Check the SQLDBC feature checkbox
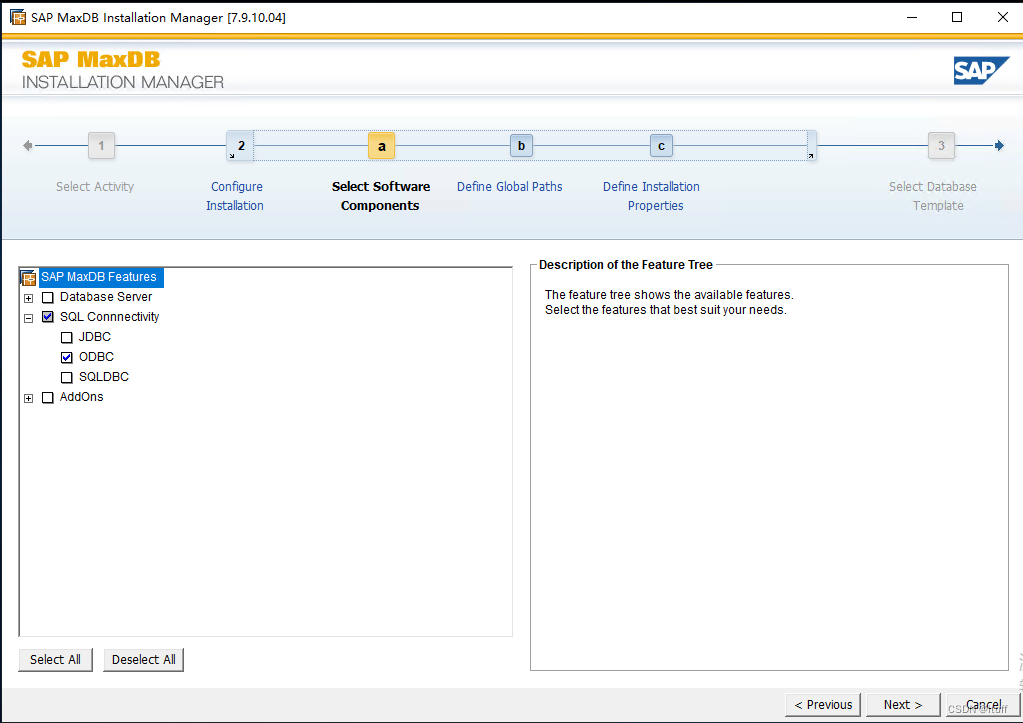Image resolution: width=1023 pixels, height=723 pixels. tap(65, 377)
